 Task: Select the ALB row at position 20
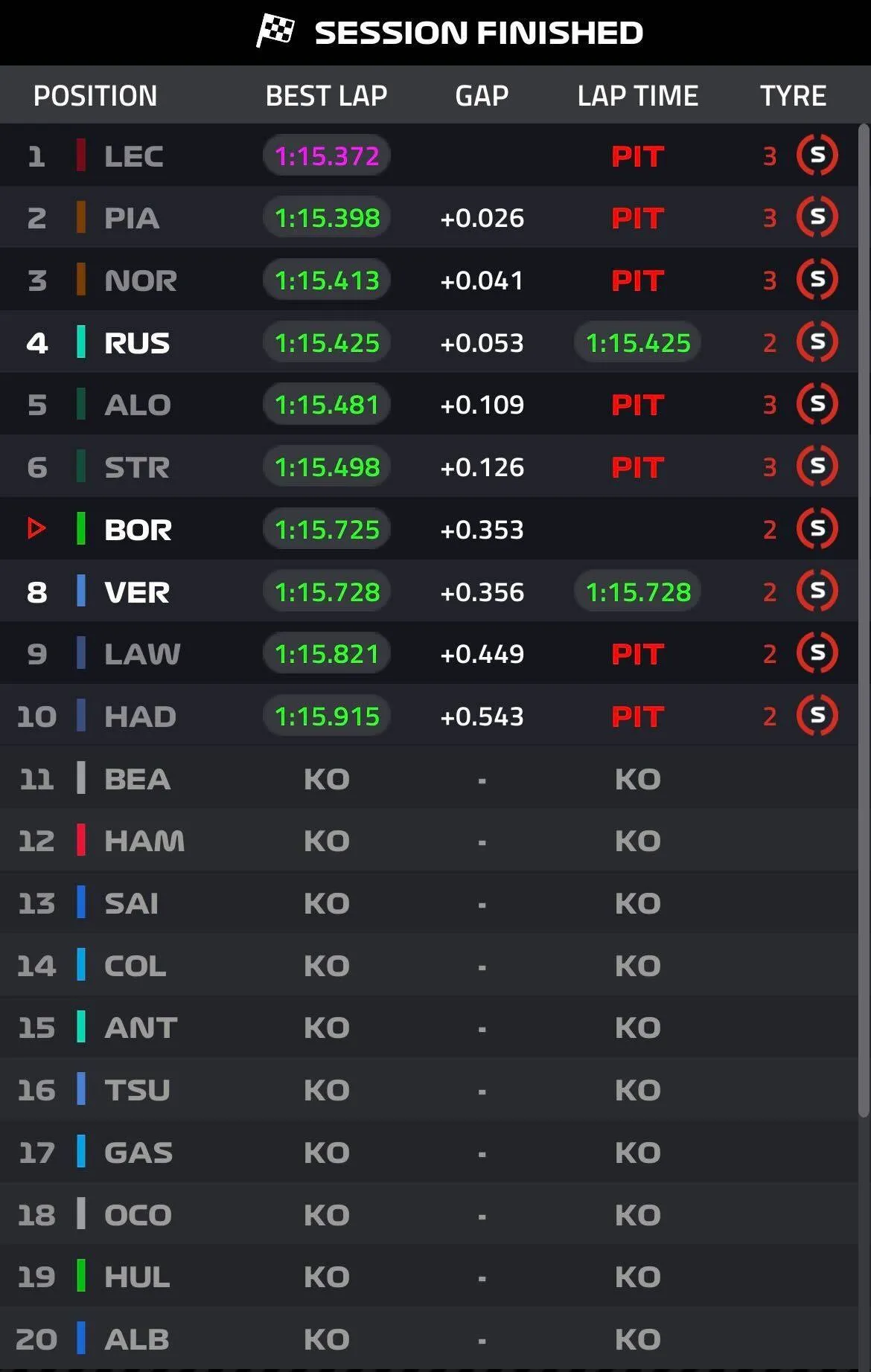(429, 1339)
